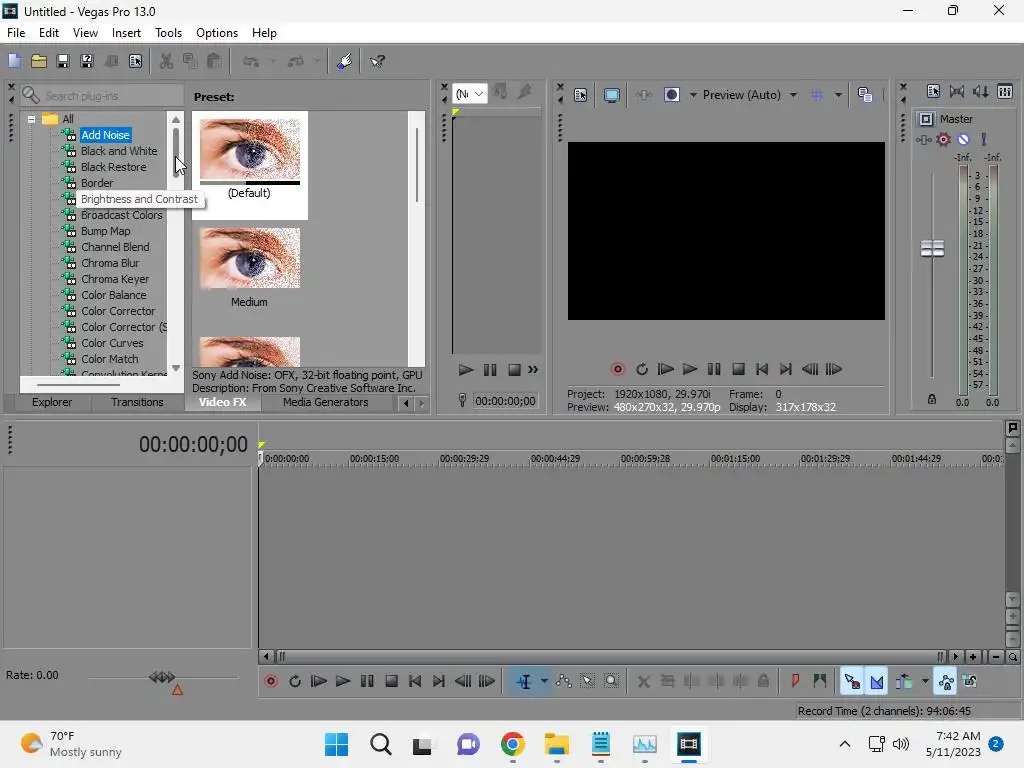Screen dimensions: 1024x768
Task: Open the File menu
Action: tap(16, 33)
